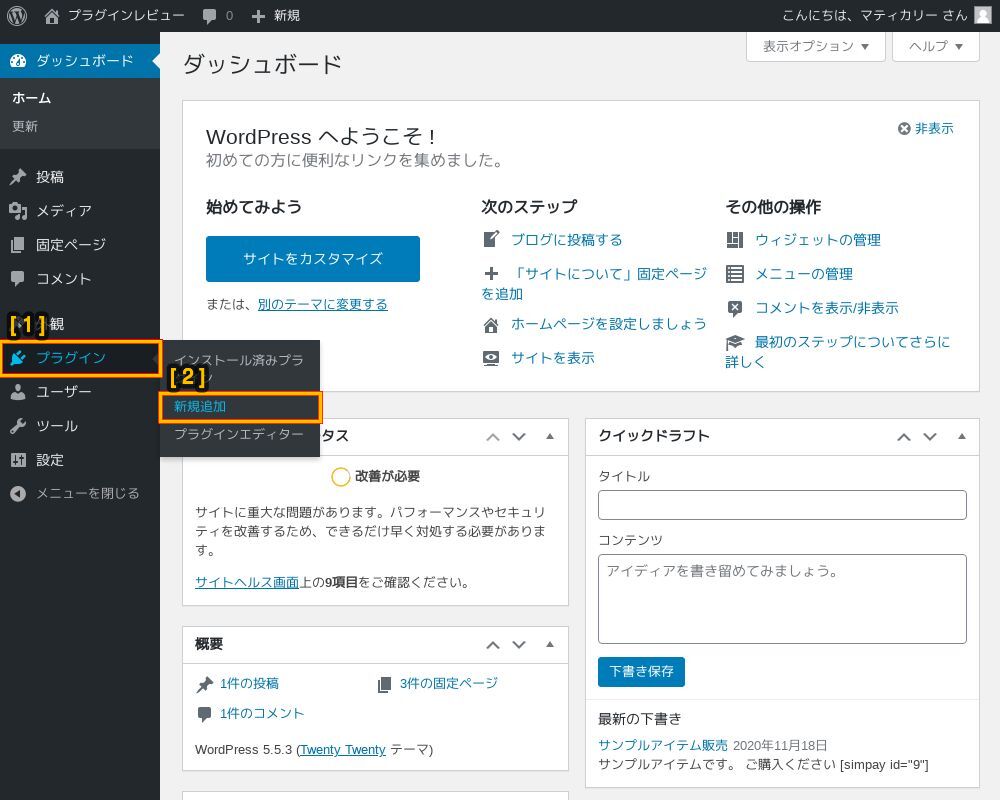Open the ヘルプ dropdown
Screen dimensions: 1000x800
point(936,46)
